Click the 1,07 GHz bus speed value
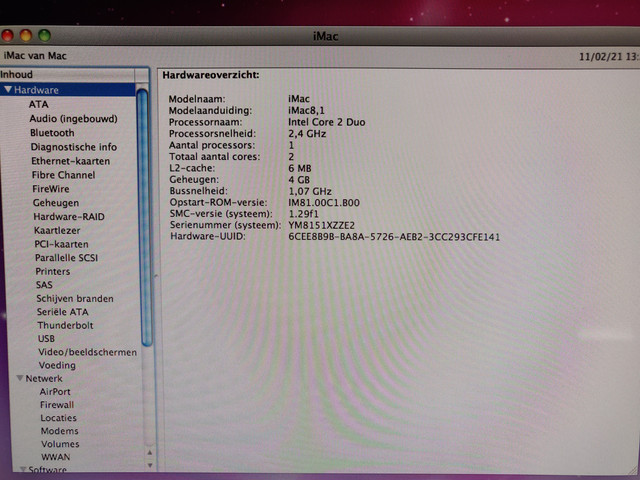The height and width of the screenshot is (480, 640). 310,191
